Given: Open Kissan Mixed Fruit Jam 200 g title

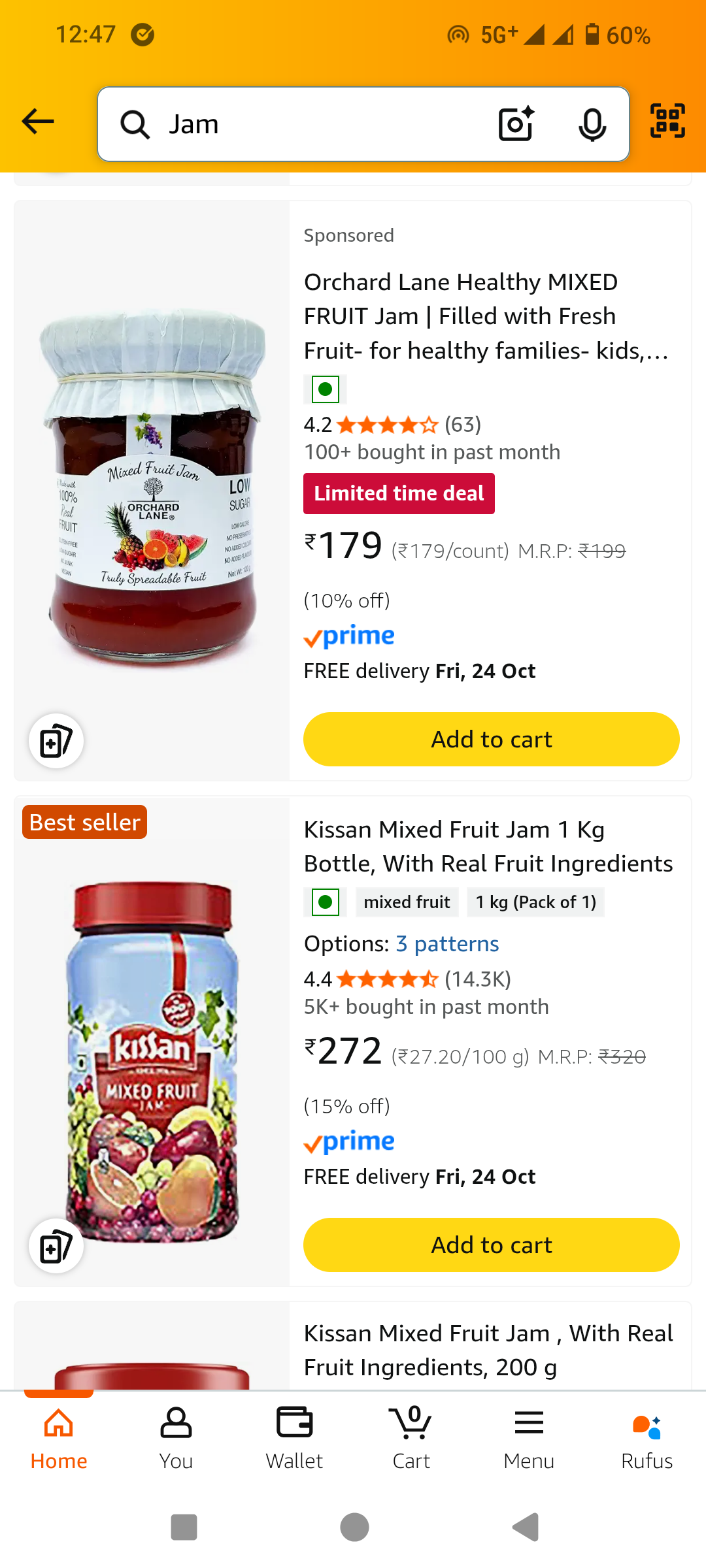Looking at the screenshot, I should click(488, 1350).
